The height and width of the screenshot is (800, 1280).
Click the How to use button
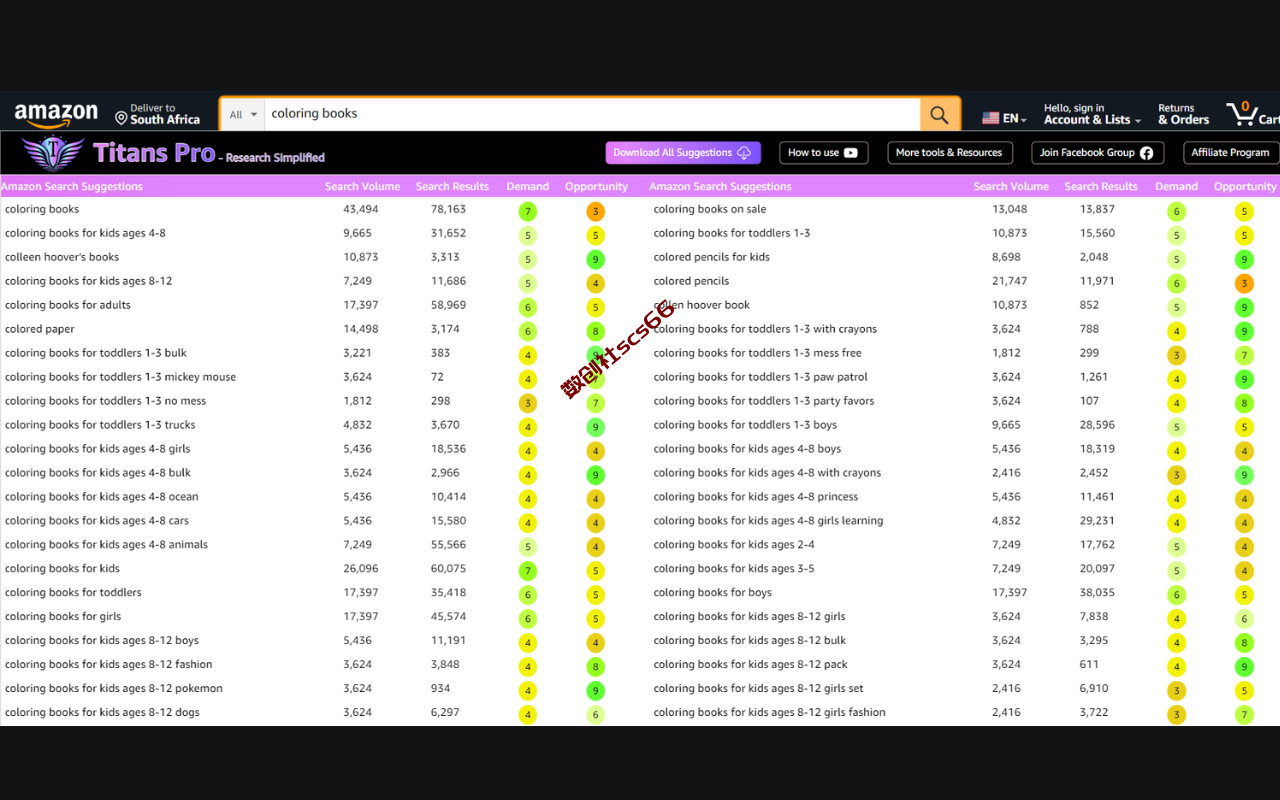[823, 153]
